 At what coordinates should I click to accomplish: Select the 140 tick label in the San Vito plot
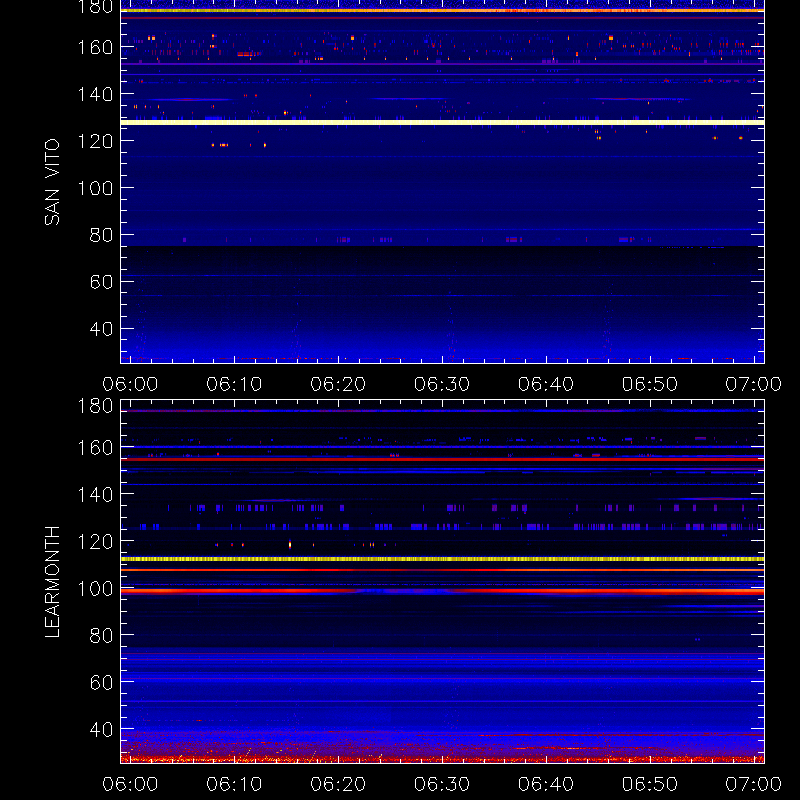click(95, 94)
